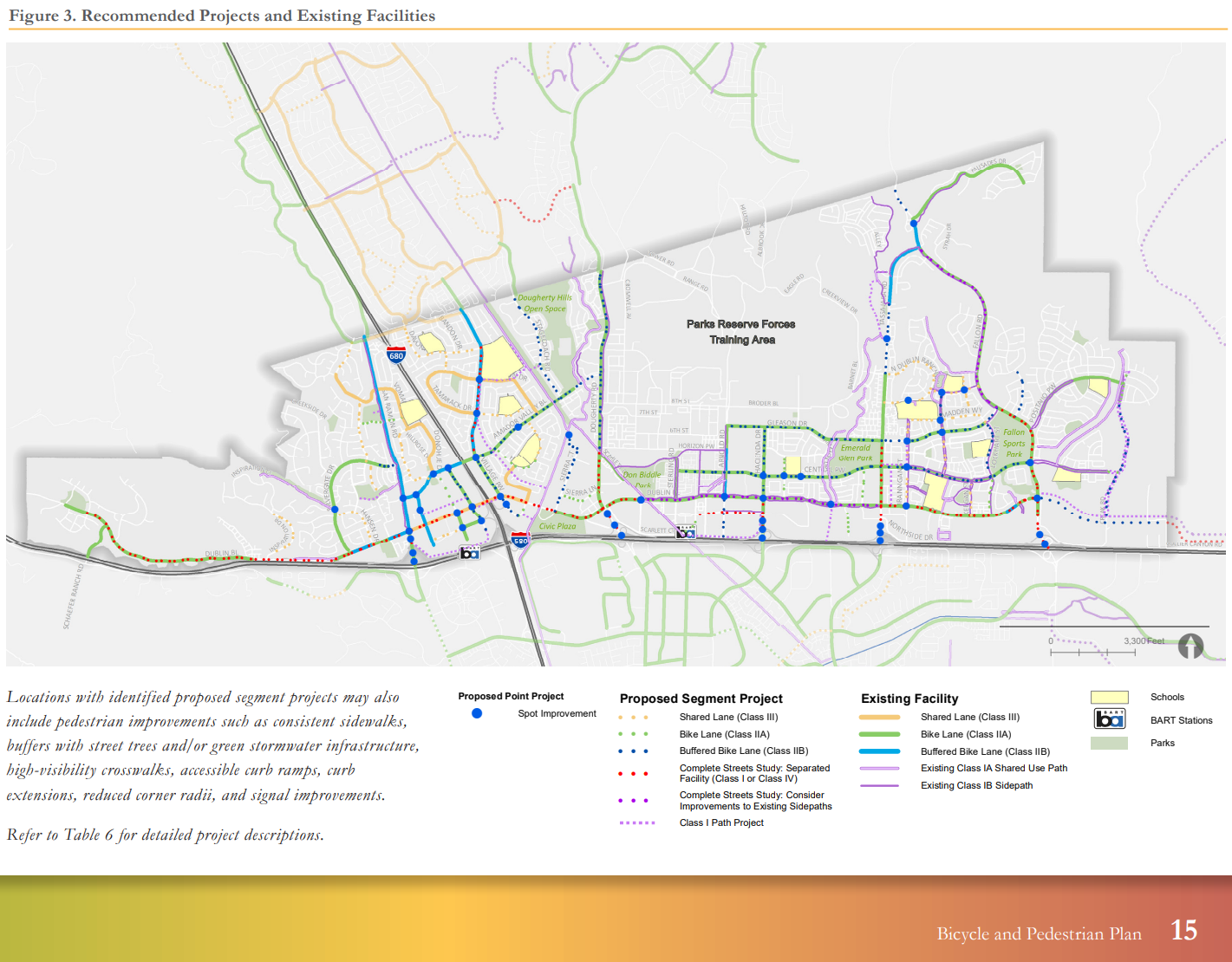
Task: Click the Interstate 580 highway shield
Action: pos(520,540)
